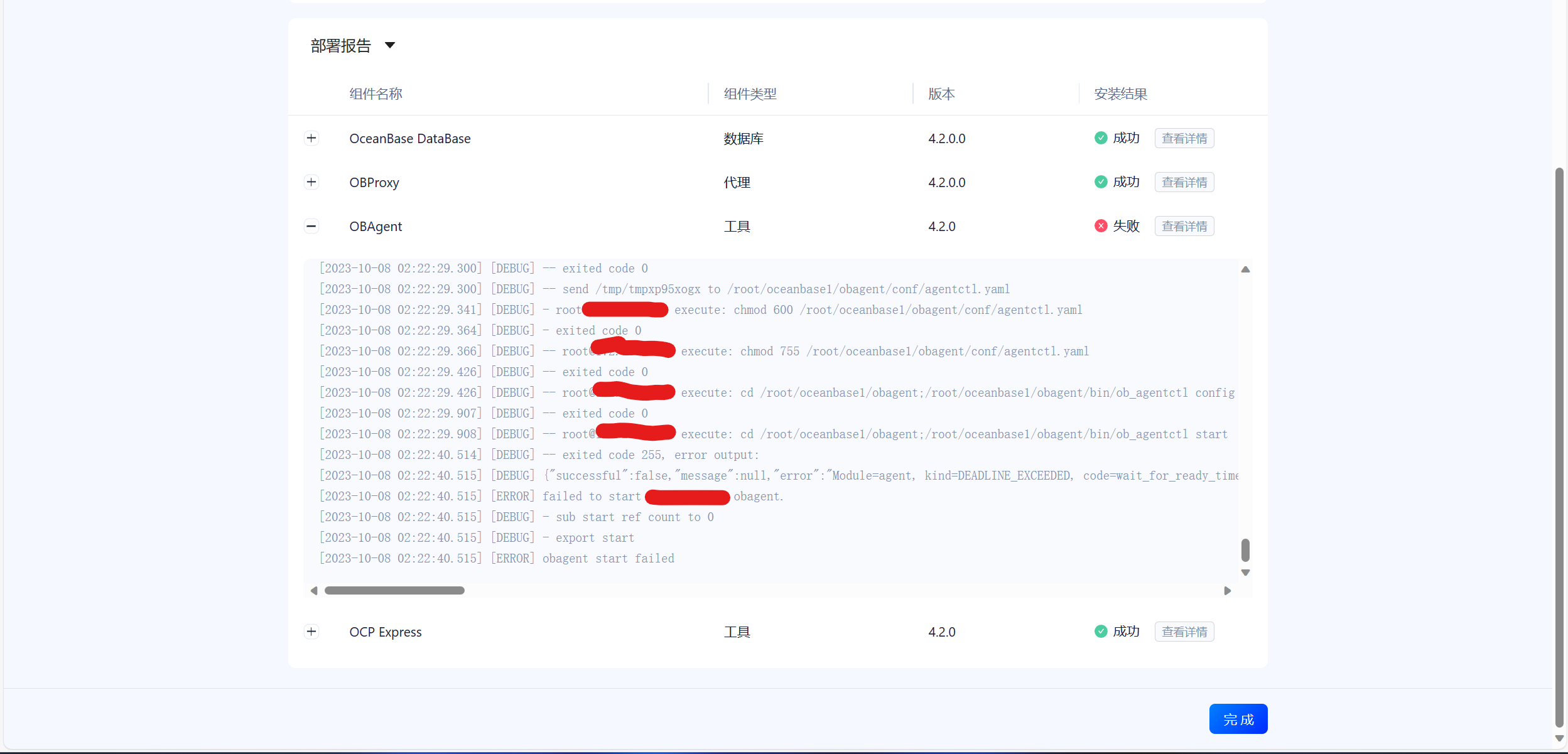This screenshot has width=1568, height=754.
Task: Click log panel scroll-left arrow
Action: 314,591
